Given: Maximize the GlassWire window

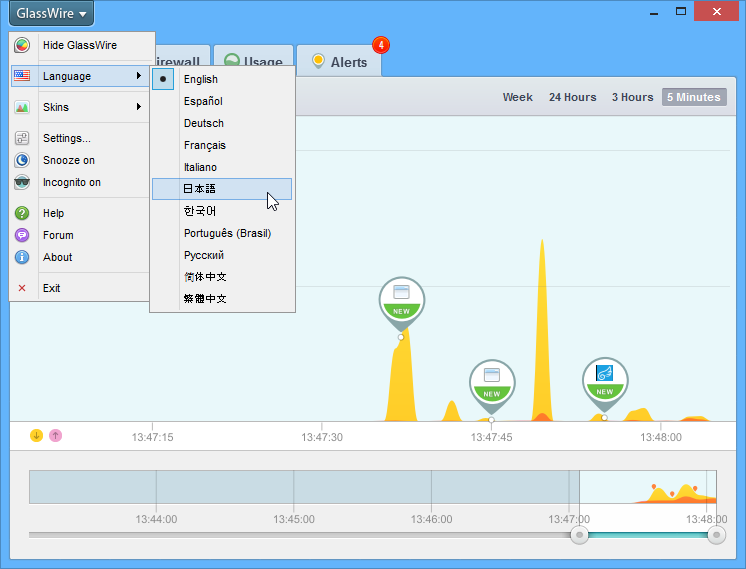Looking at the screenshot, I should (681, 11).
